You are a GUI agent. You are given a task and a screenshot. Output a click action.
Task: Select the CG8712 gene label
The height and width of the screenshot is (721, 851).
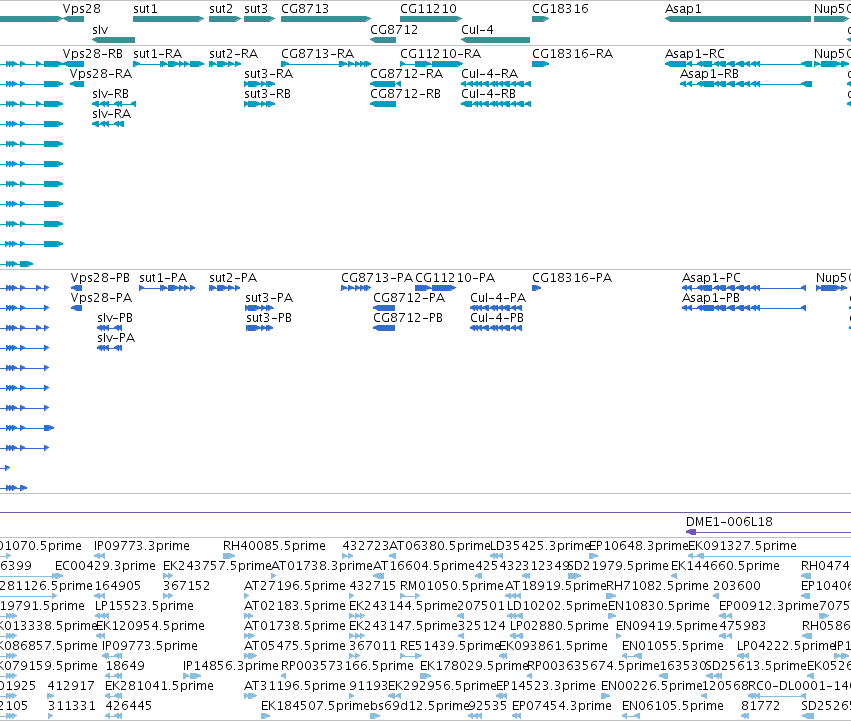click(394, 30)
